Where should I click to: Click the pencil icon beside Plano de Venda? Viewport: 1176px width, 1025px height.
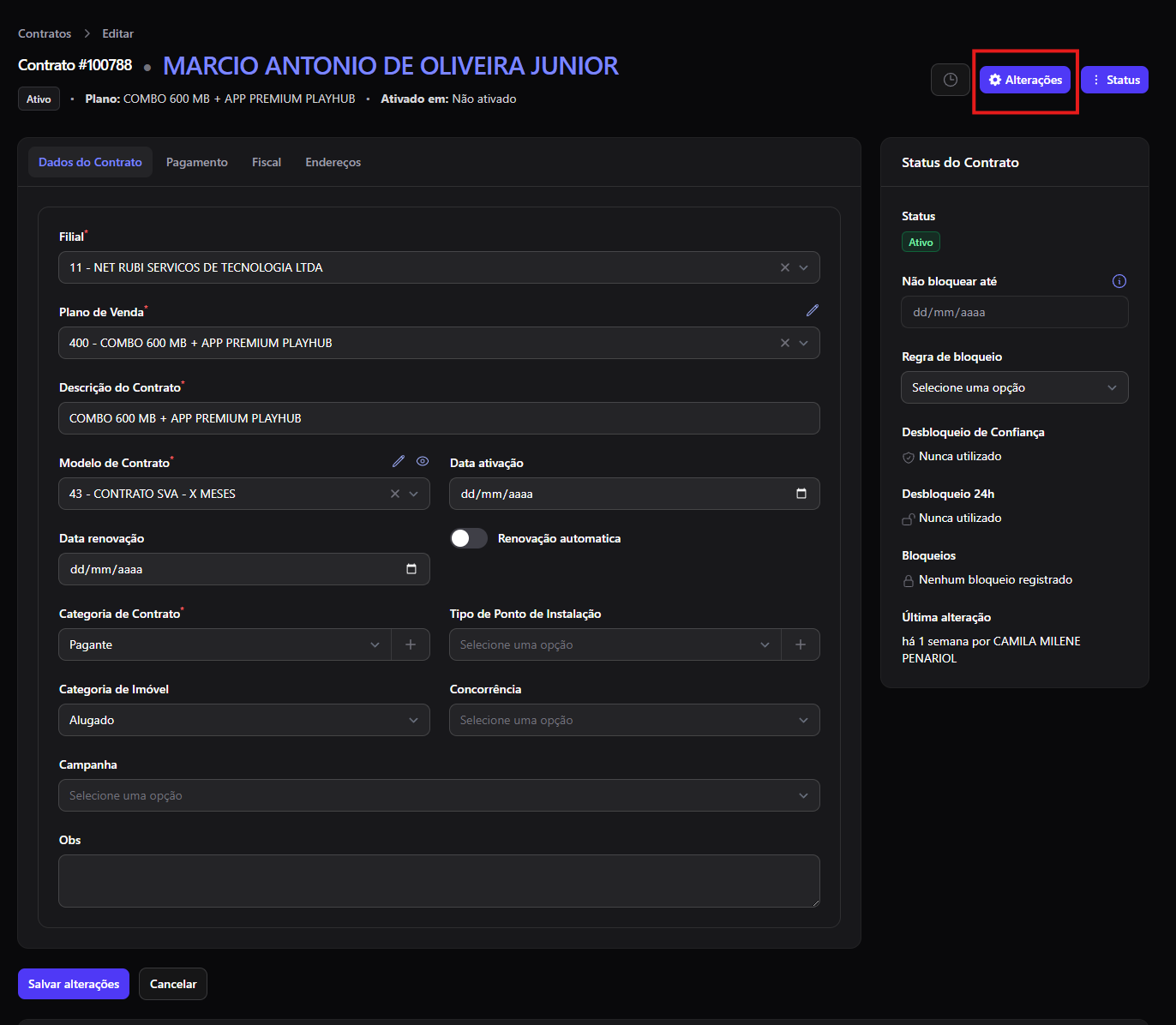[813, 310]
